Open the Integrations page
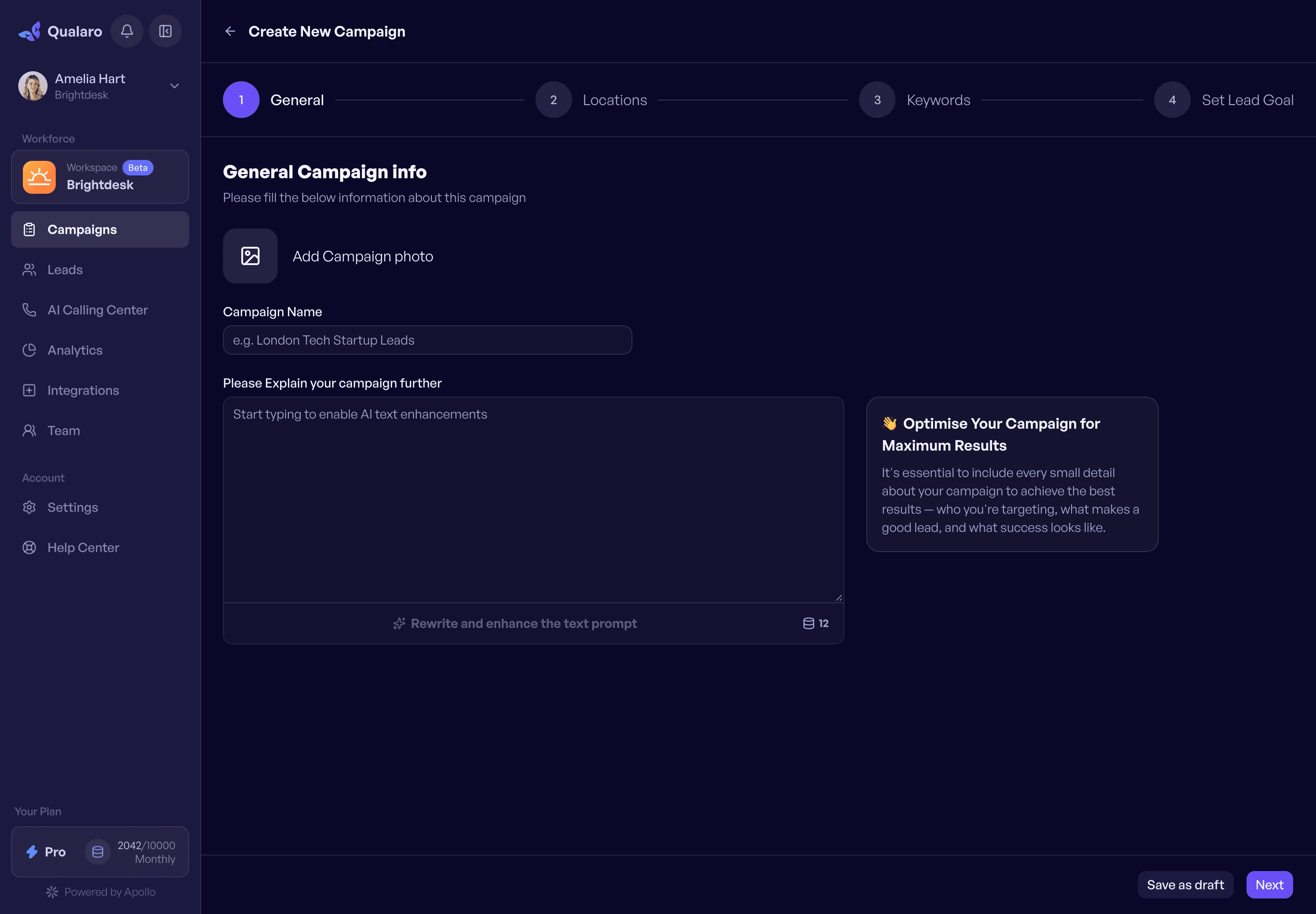Viewport: 1316px width, 914px height. [x=100, y=390]
